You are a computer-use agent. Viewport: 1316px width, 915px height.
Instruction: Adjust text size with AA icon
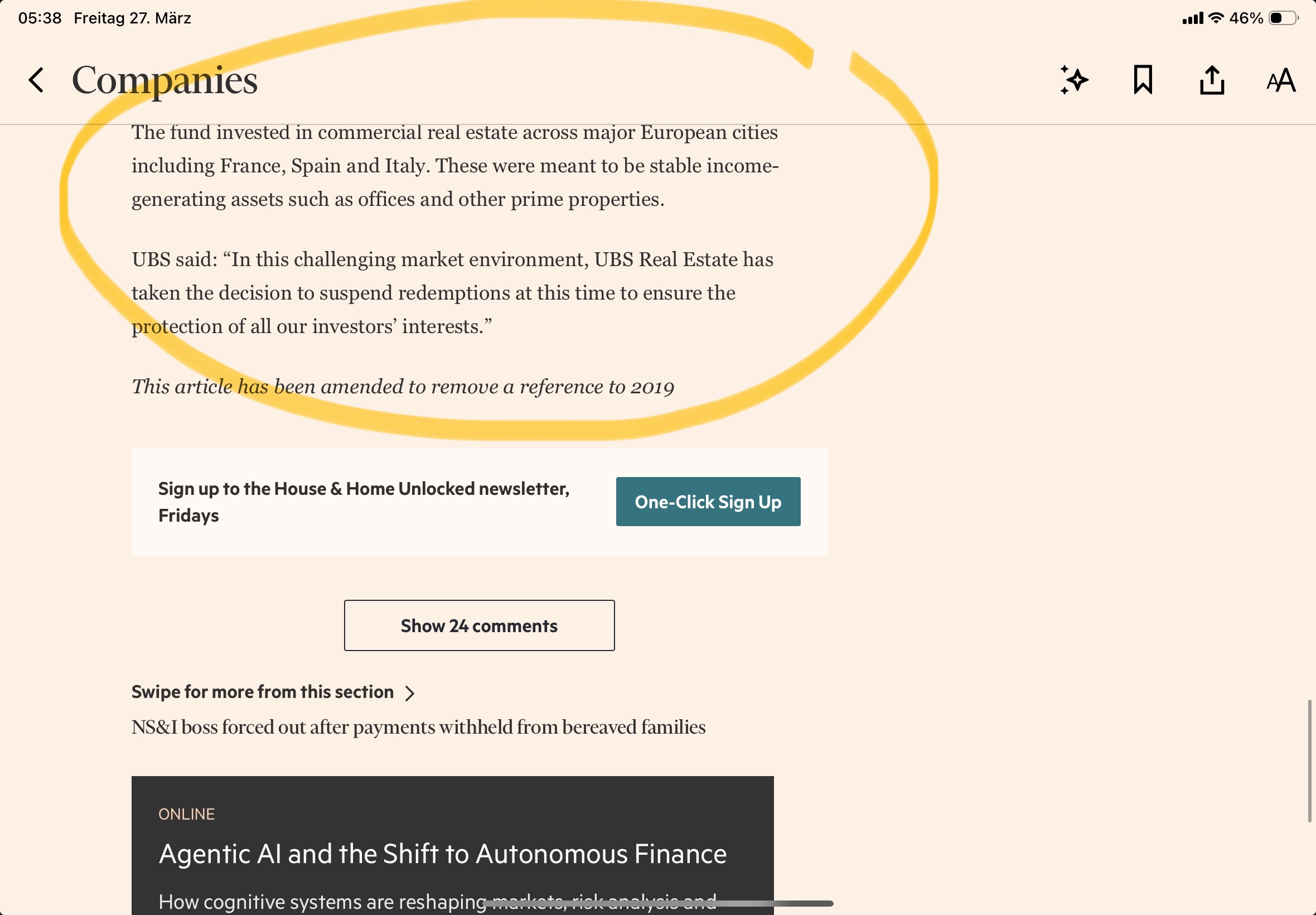click(1280, 80)
